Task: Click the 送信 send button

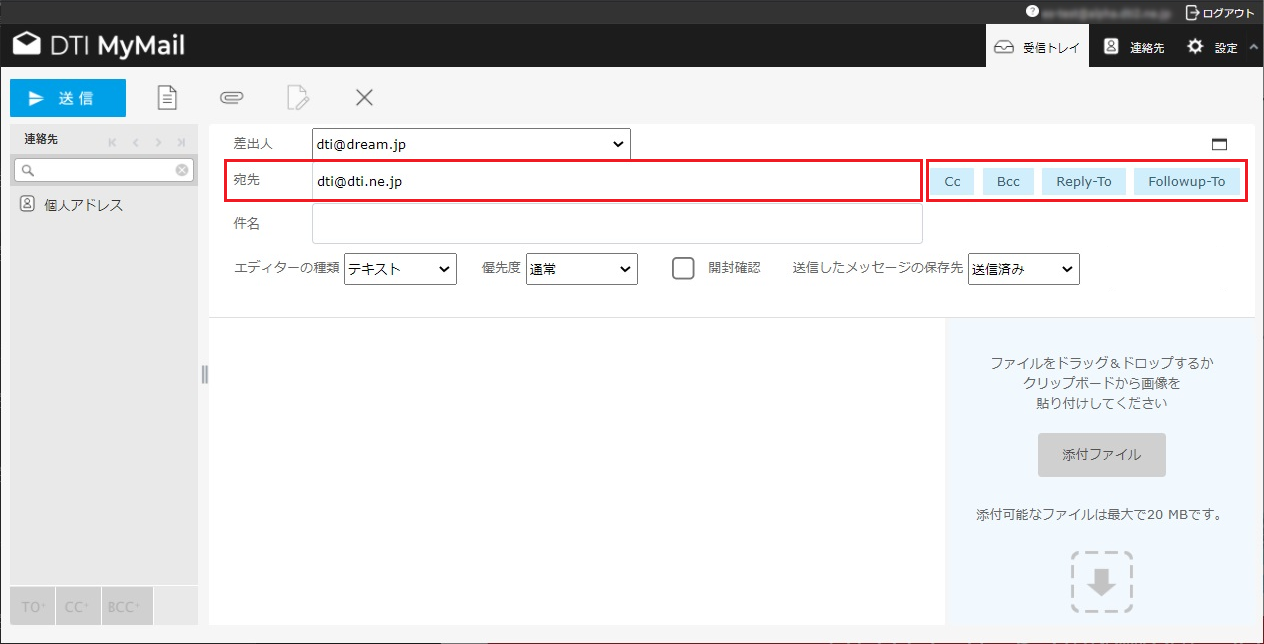Action: (68, 98)
